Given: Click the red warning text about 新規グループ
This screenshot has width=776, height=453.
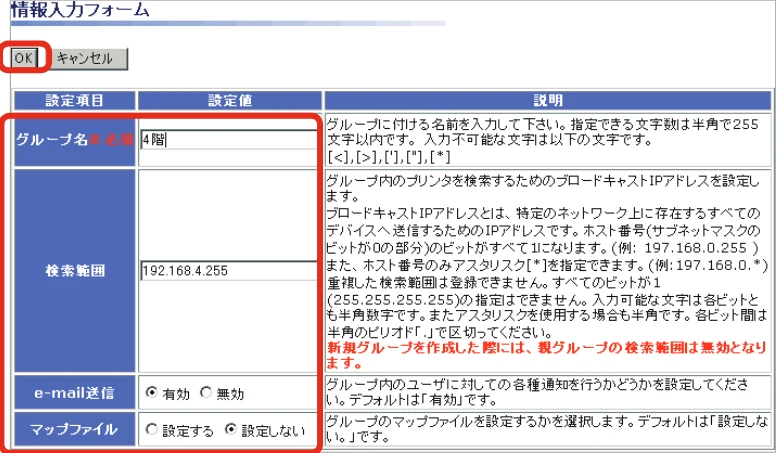Looking at the screenshot, I should 546,355.
